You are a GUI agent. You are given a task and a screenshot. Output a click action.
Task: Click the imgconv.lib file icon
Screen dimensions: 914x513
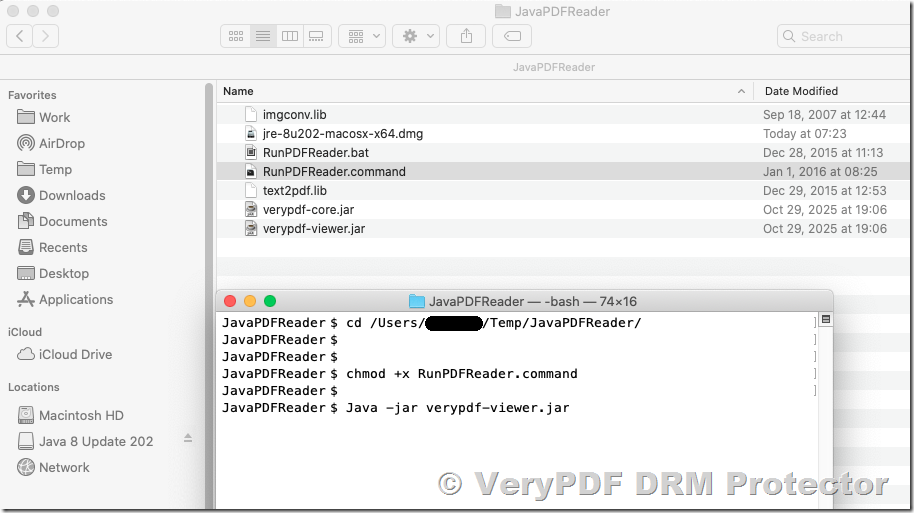tap(251, 115)
